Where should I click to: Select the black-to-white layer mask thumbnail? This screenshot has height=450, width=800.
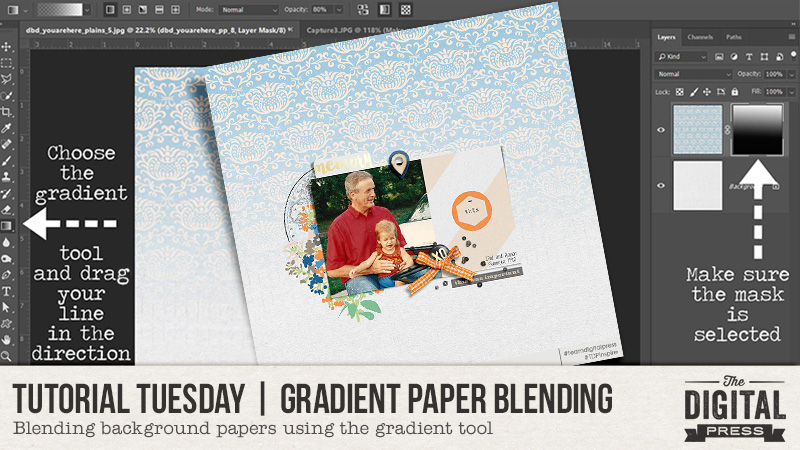(756, 129)
